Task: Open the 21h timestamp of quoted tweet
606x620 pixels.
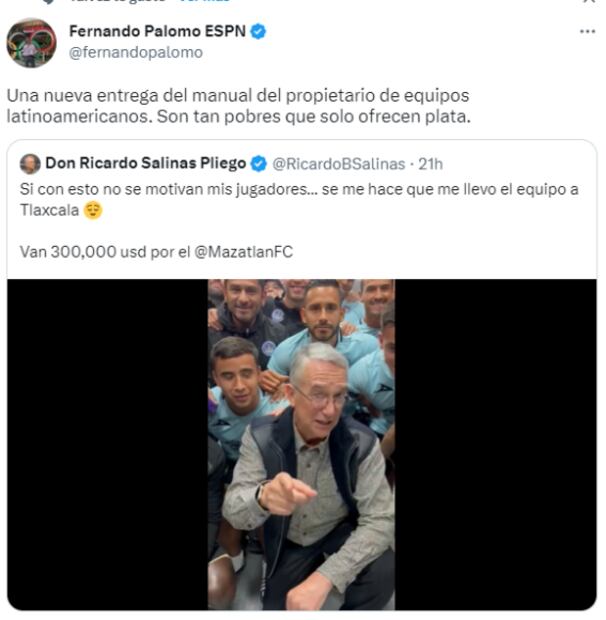Action: coord(430,164)
